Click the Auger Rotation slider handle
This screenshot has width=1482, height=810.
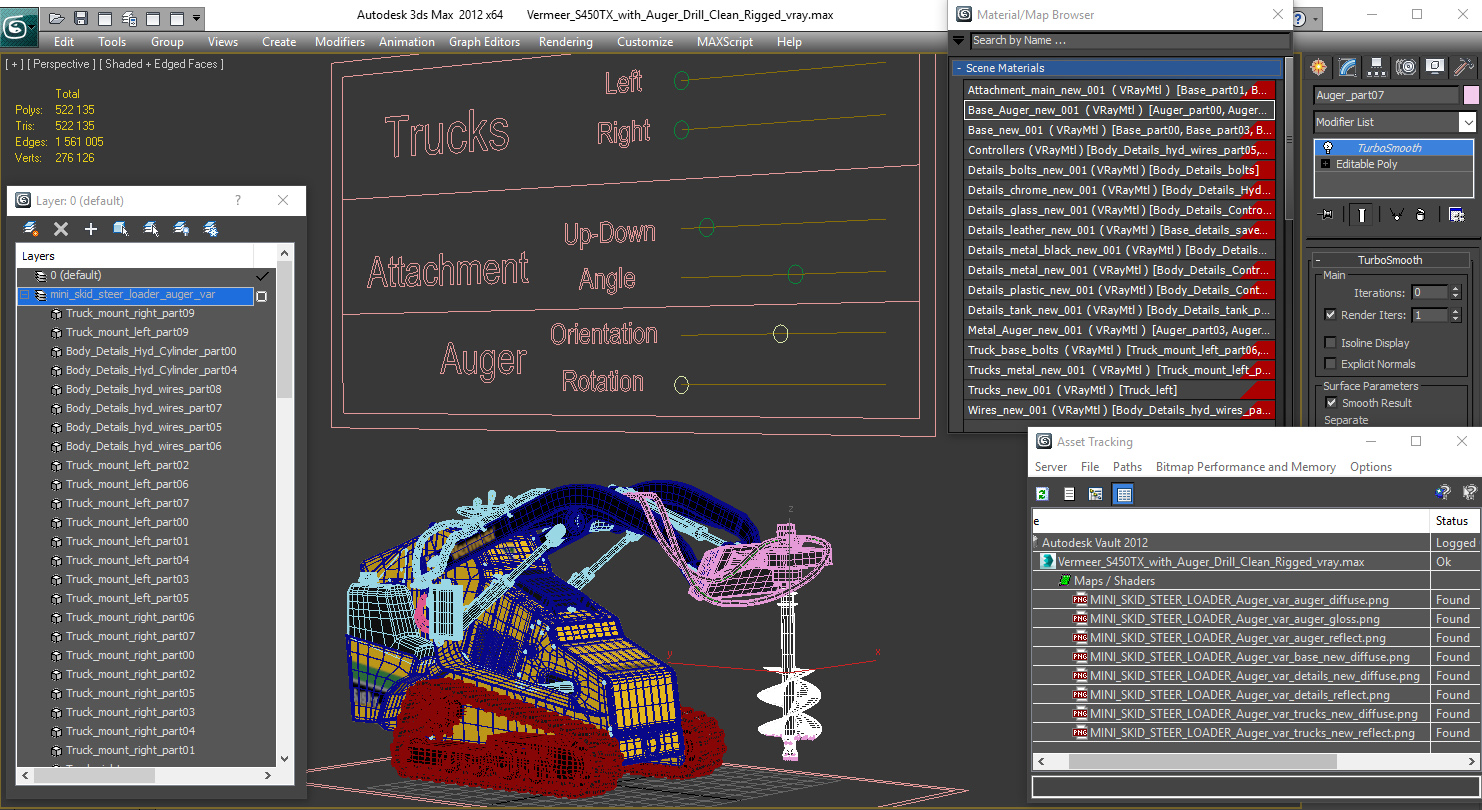coord(682,385)
